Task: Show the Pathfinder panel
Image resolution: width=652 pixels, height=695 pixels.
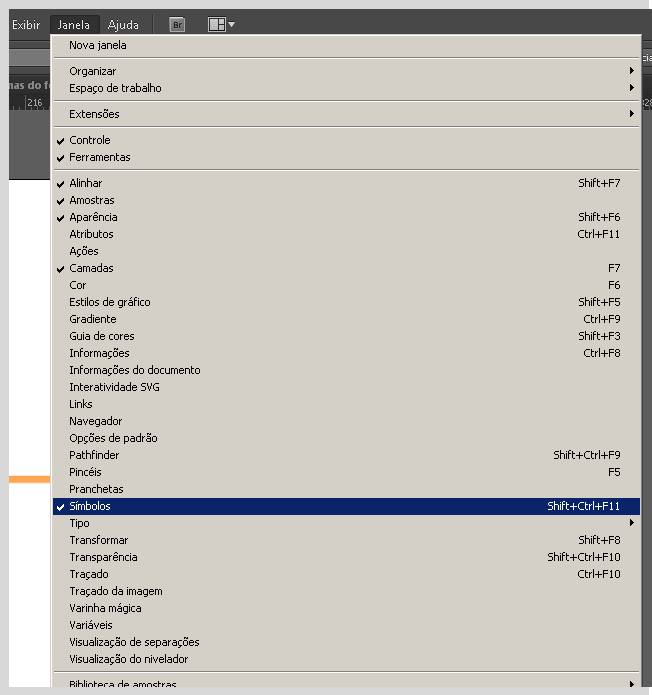Action: 347,455
